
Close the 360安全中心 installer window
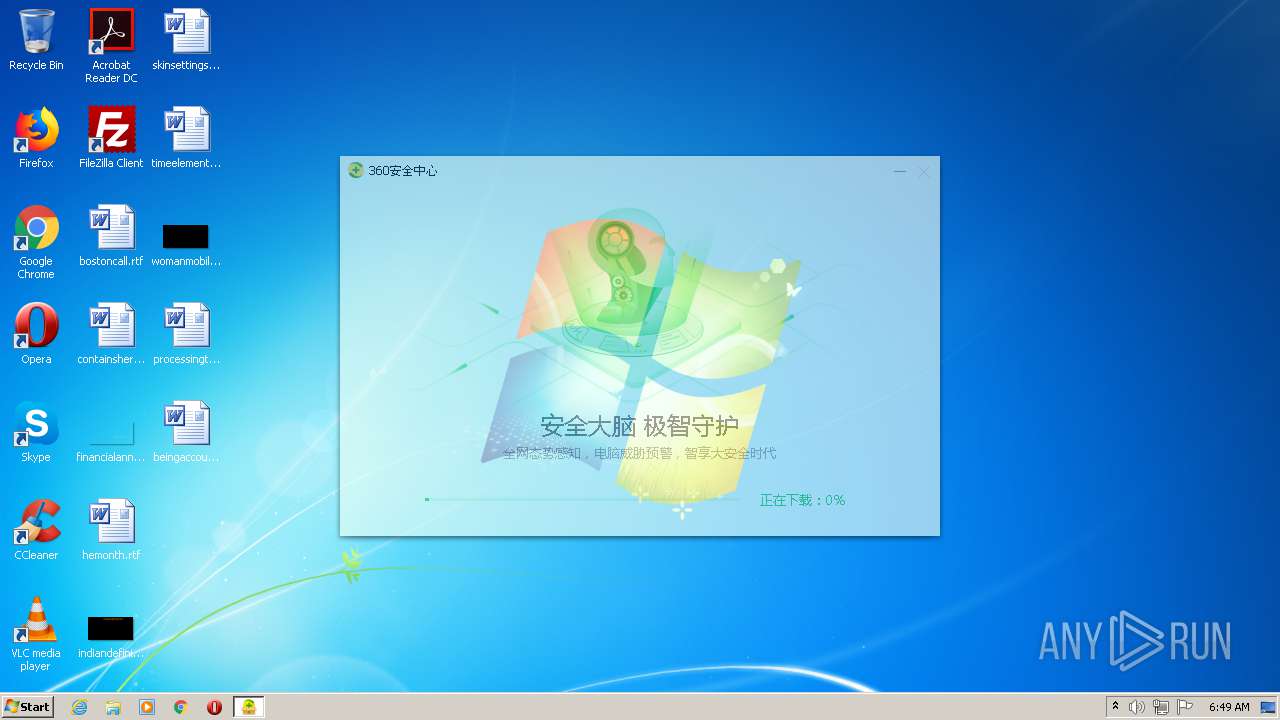point(924,172)
